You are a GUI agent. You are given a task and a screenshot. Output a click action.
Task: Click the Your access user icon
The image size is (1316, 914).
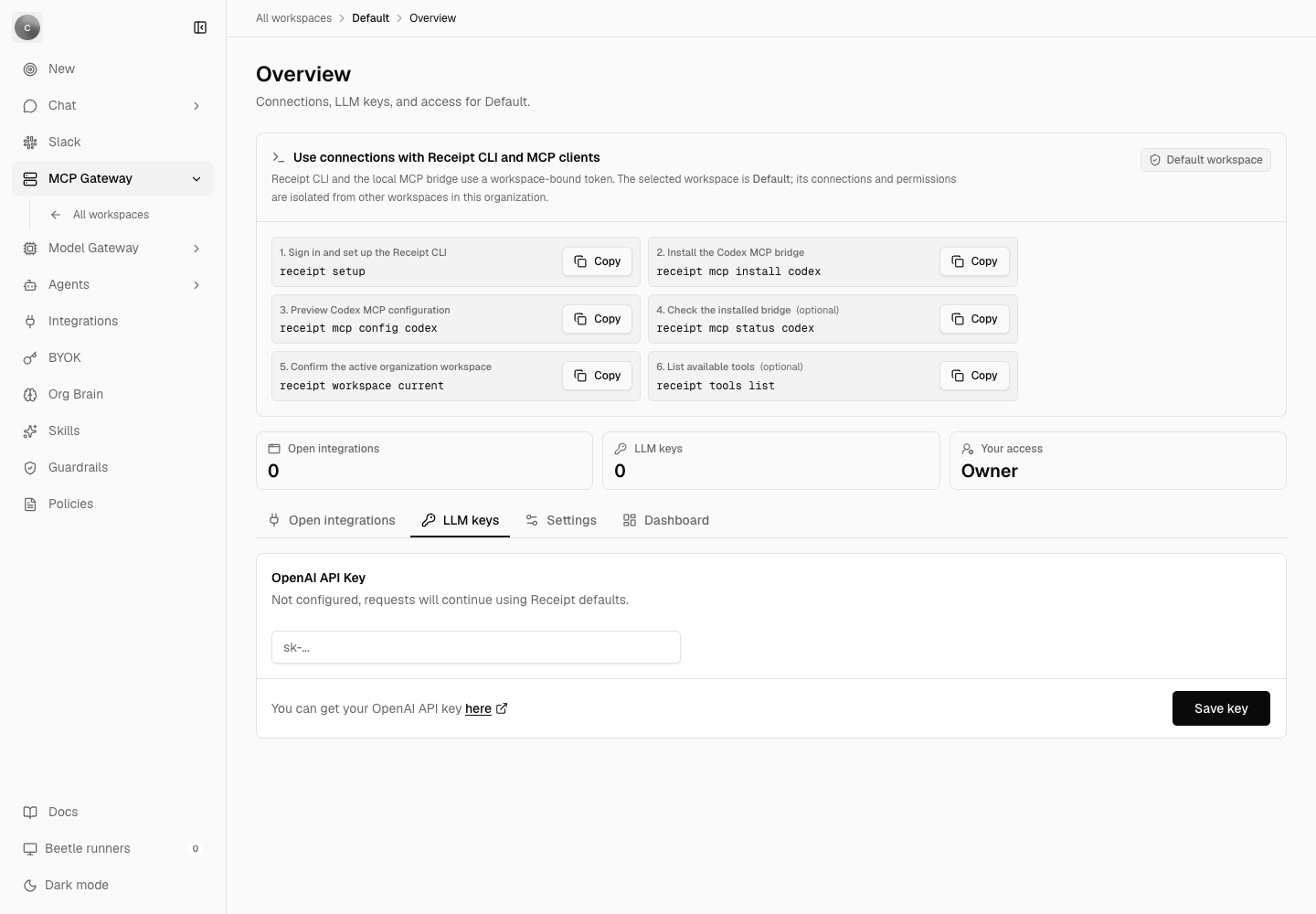[968, 449]
